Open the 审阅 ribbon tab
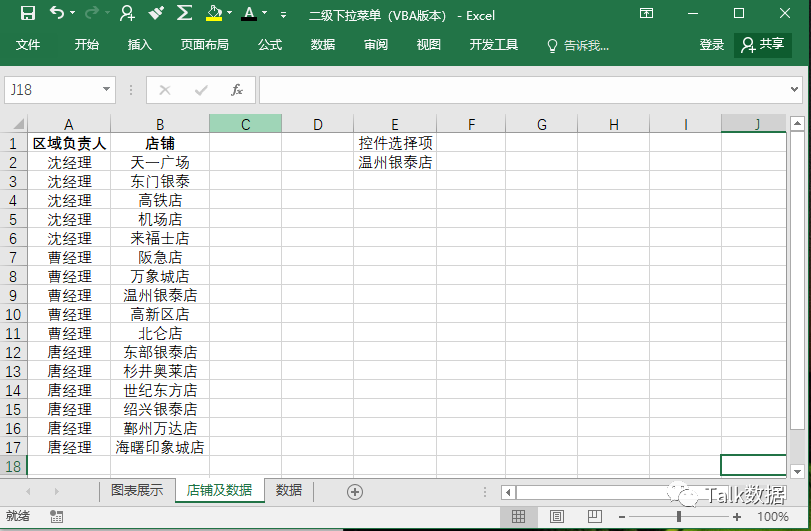The width and height of the screenshot is (811, 531). click(x=376, y=45)
